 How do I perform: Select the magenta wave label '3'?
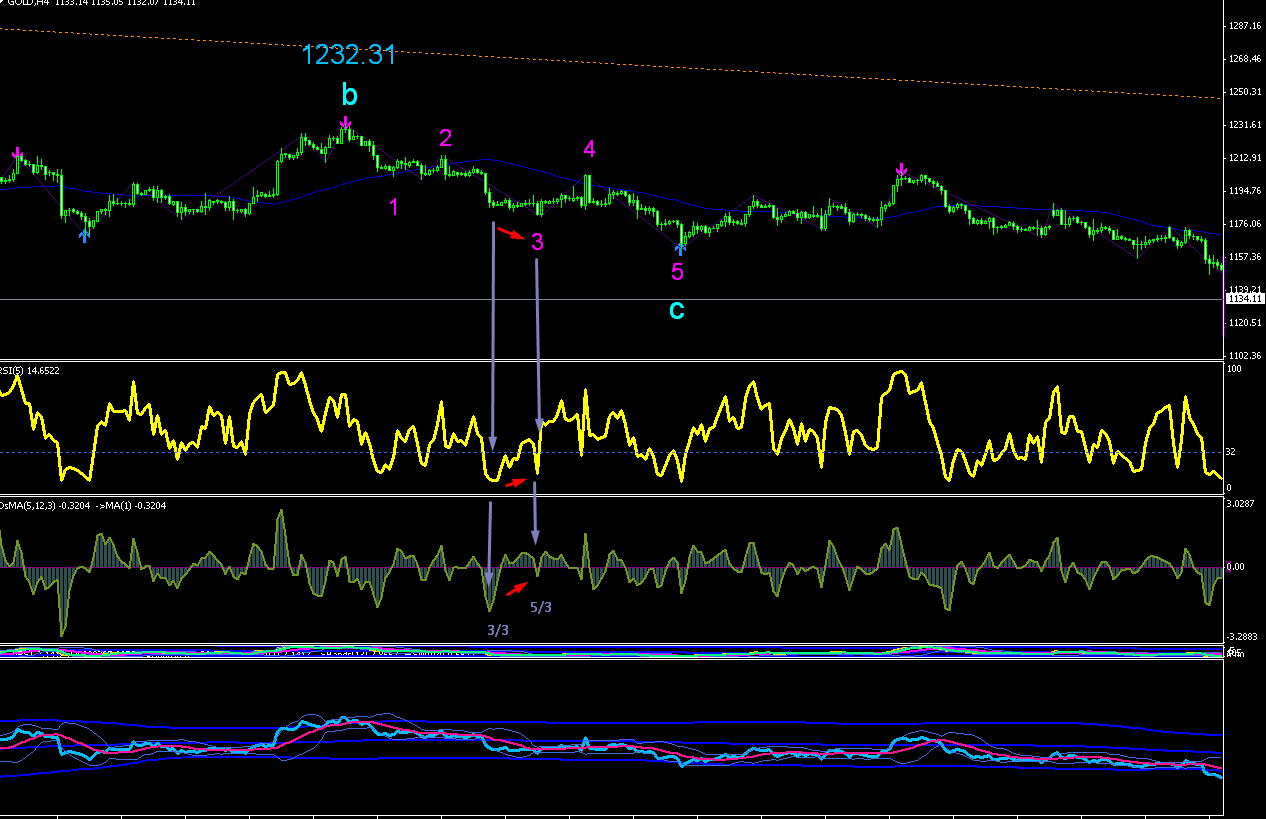tap(537, 241)
